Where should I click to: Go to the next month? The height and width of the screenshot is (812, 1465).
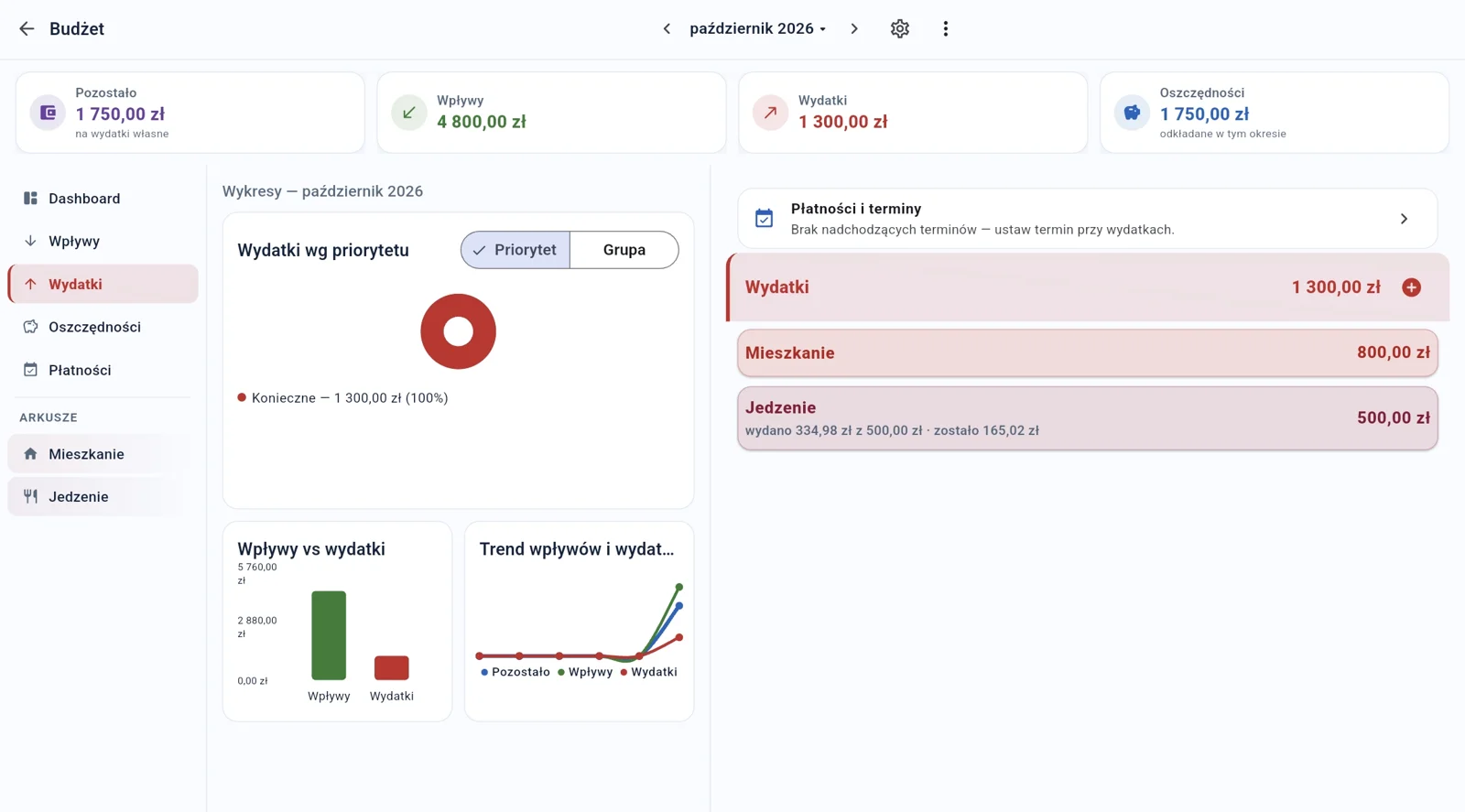[854, 28]
